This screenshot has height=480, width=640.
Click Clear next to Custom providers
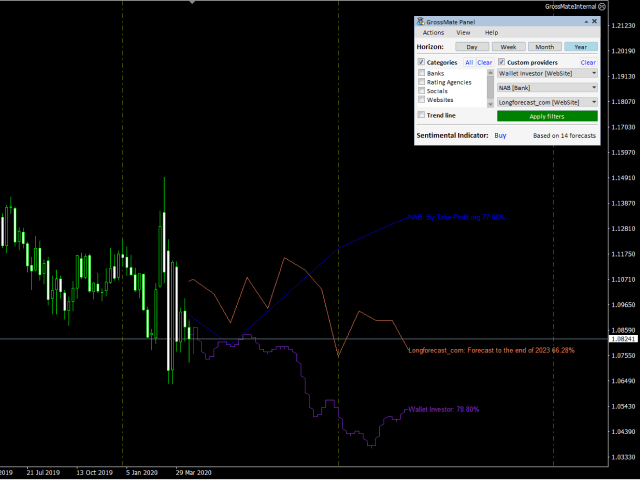pos(588,62)
